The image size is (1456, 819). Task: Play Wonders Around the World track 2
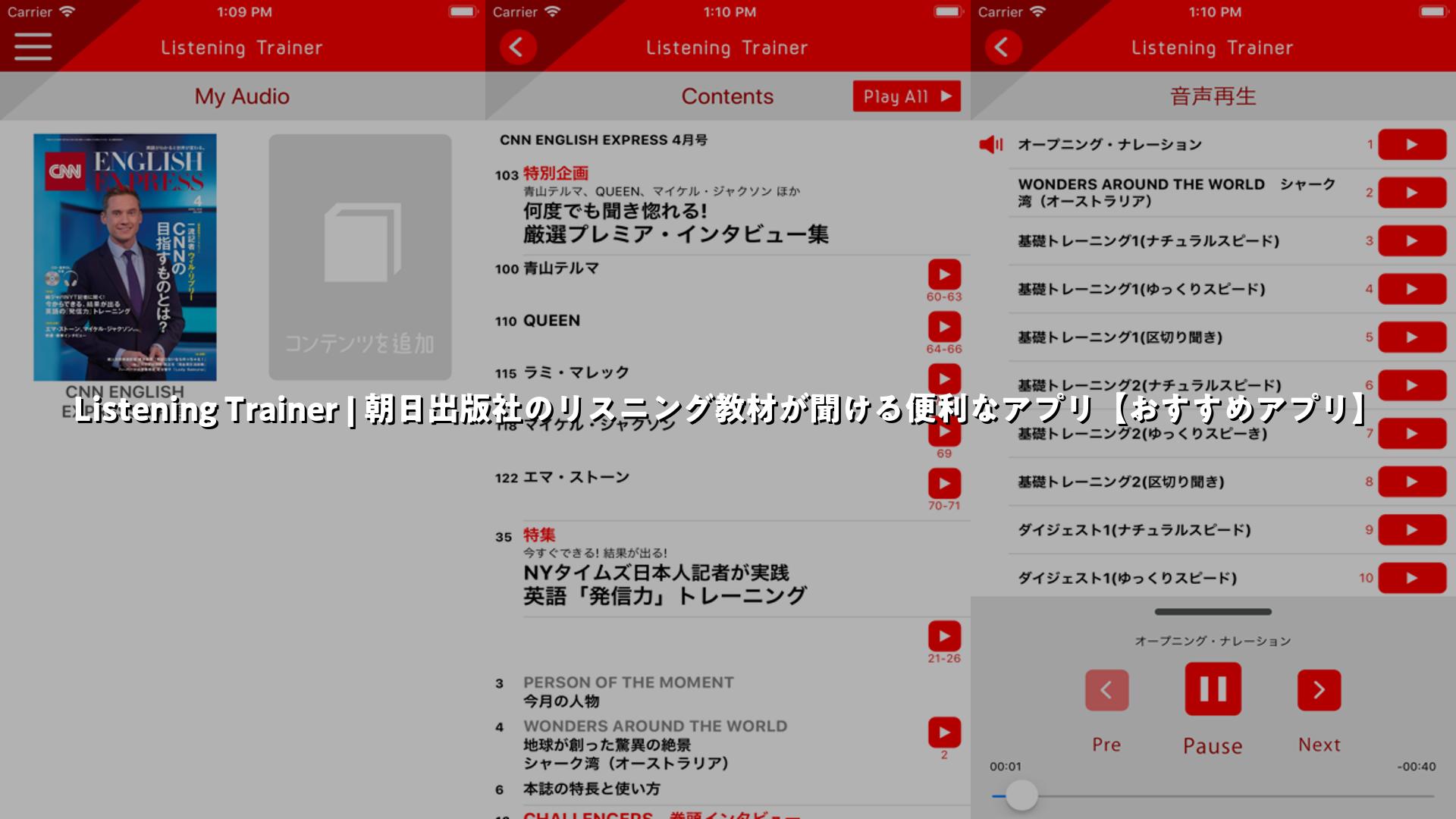(x=944, y=733)
